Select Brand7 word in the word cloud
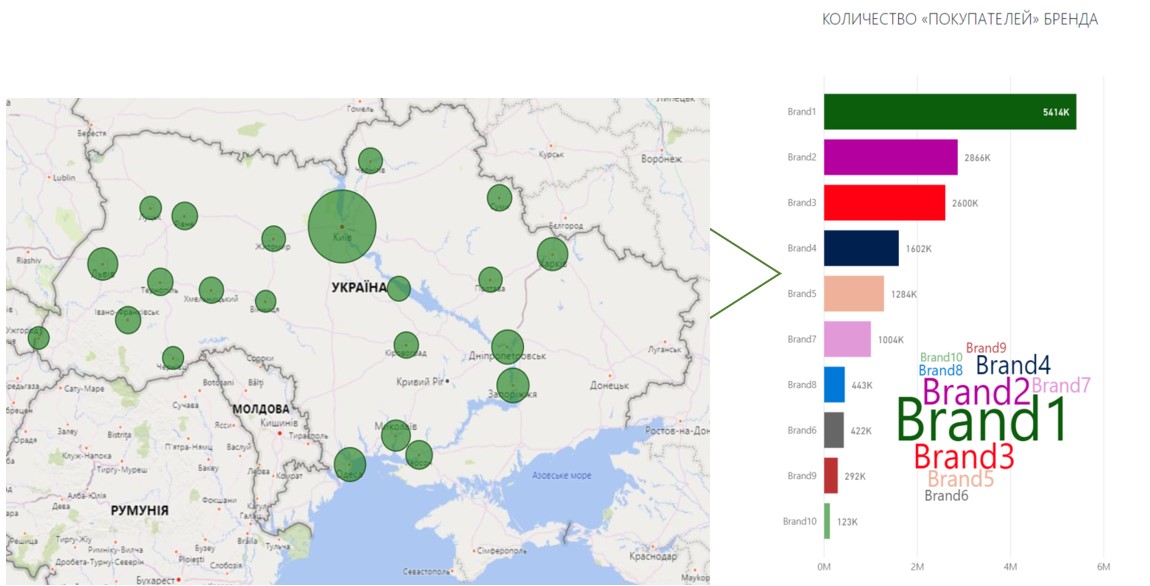 click(1060, 386)
